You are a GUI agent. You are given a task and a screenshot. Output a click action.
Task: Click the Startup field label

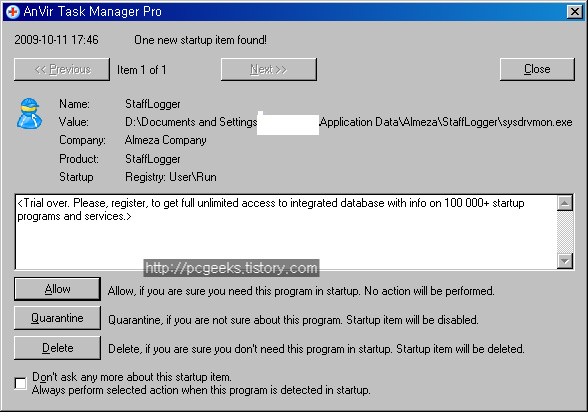click(76, 177)
